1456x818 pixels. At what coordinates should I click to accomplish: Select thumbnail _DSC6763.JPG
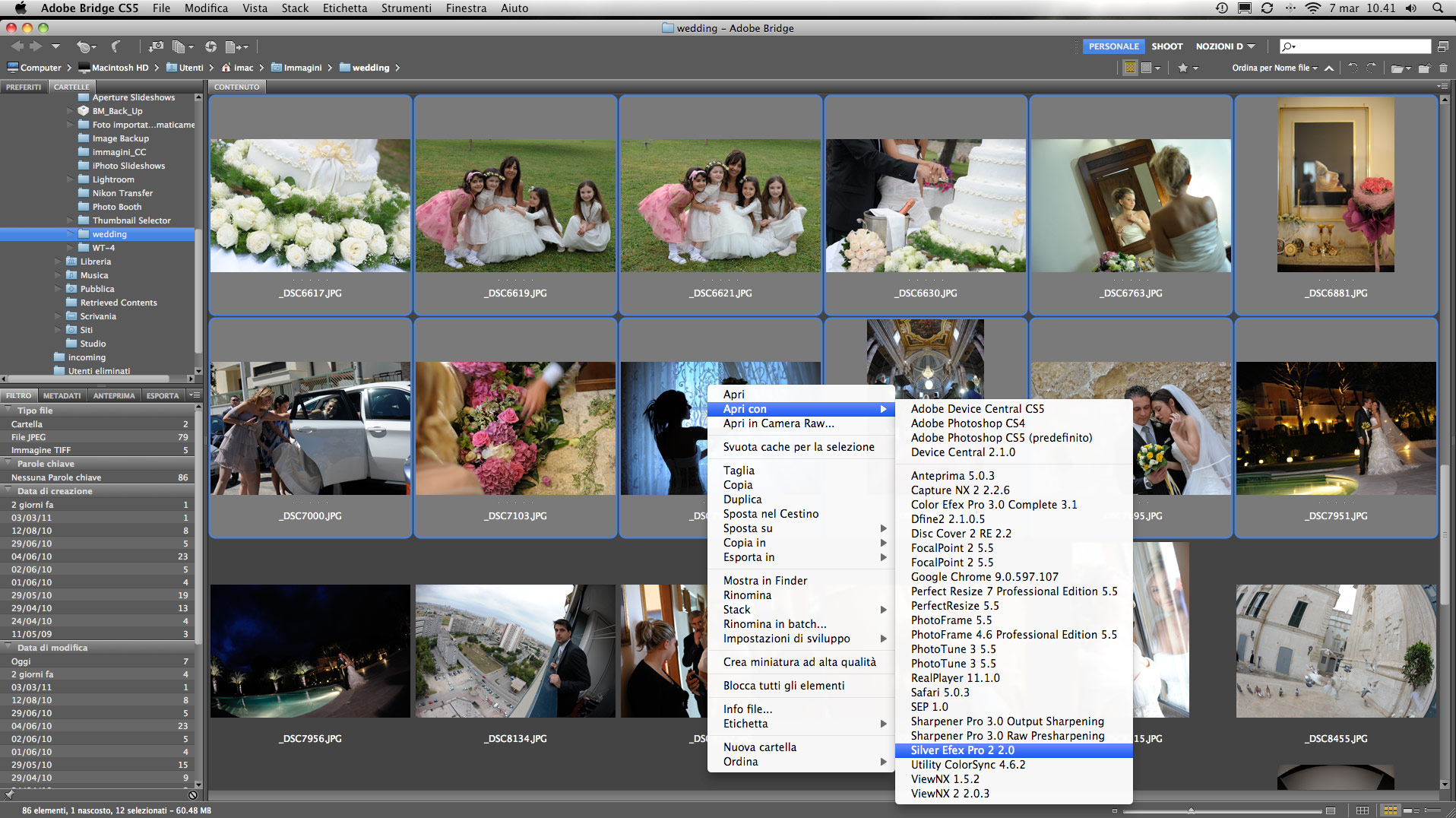tap(1131, 205)
